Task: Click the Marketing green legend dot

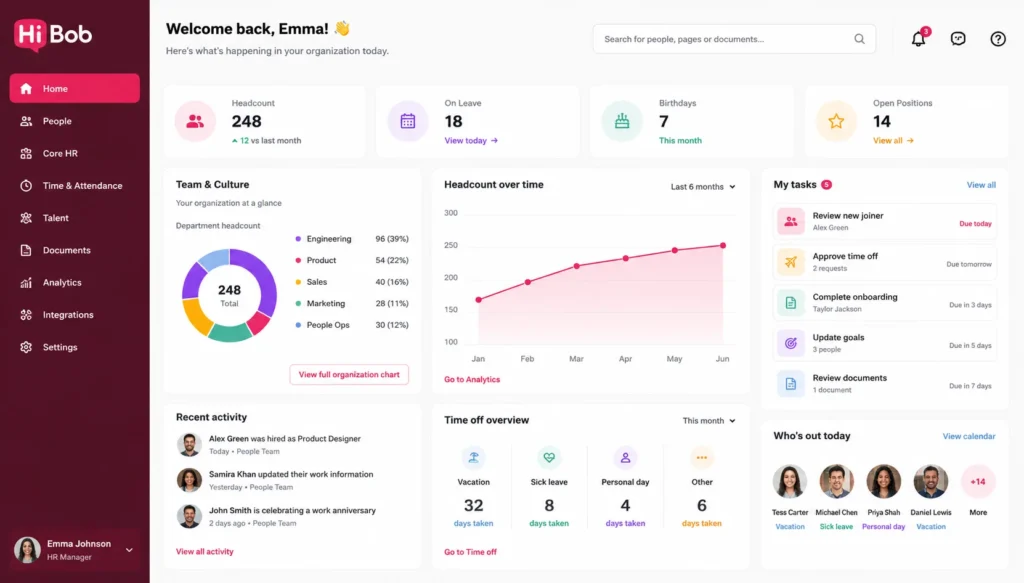Action: point(298,304)
